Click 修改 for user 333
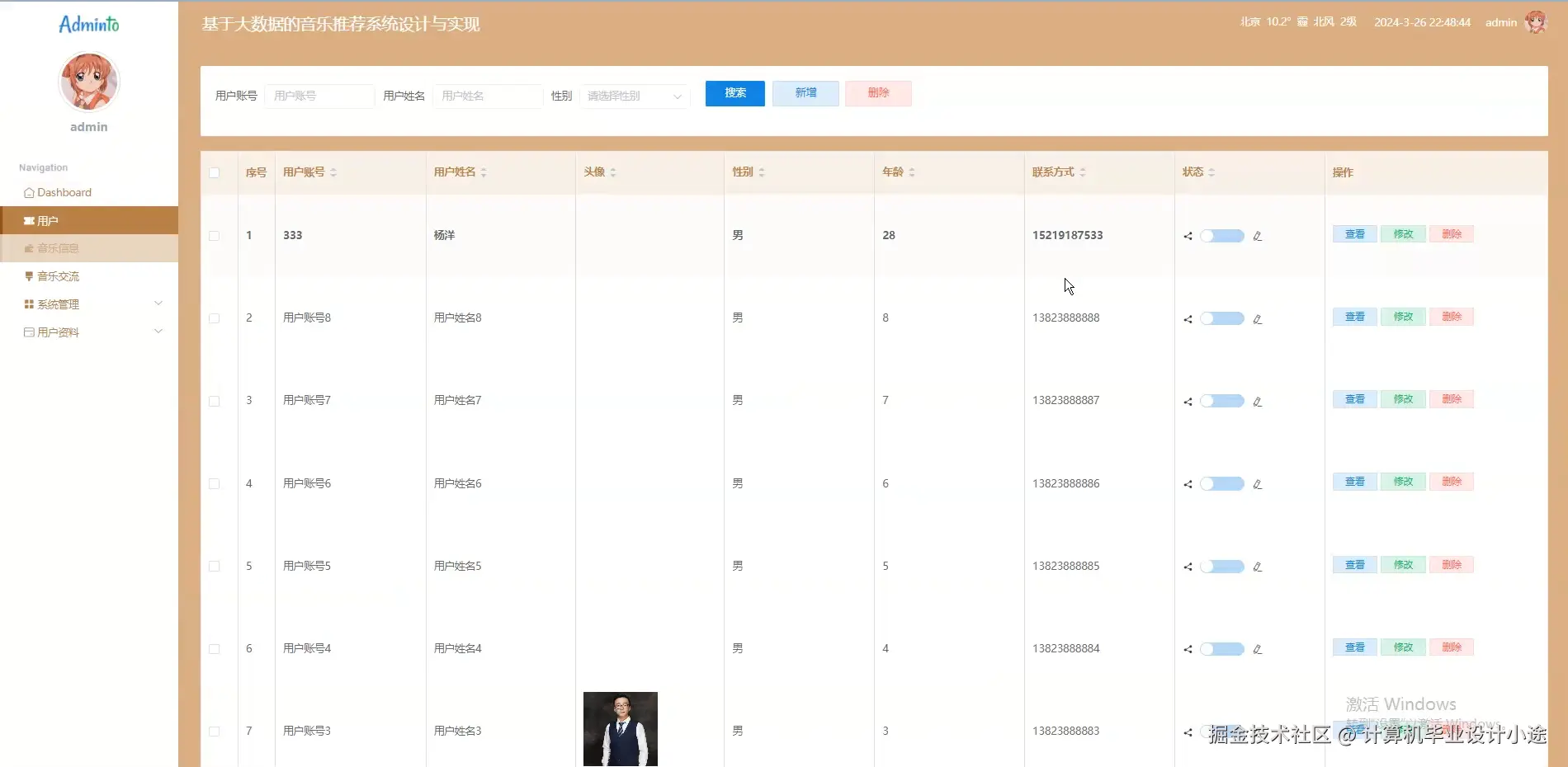This screenshot has height=767, width=1568. pyautogui.click(x=1403, y=234)
